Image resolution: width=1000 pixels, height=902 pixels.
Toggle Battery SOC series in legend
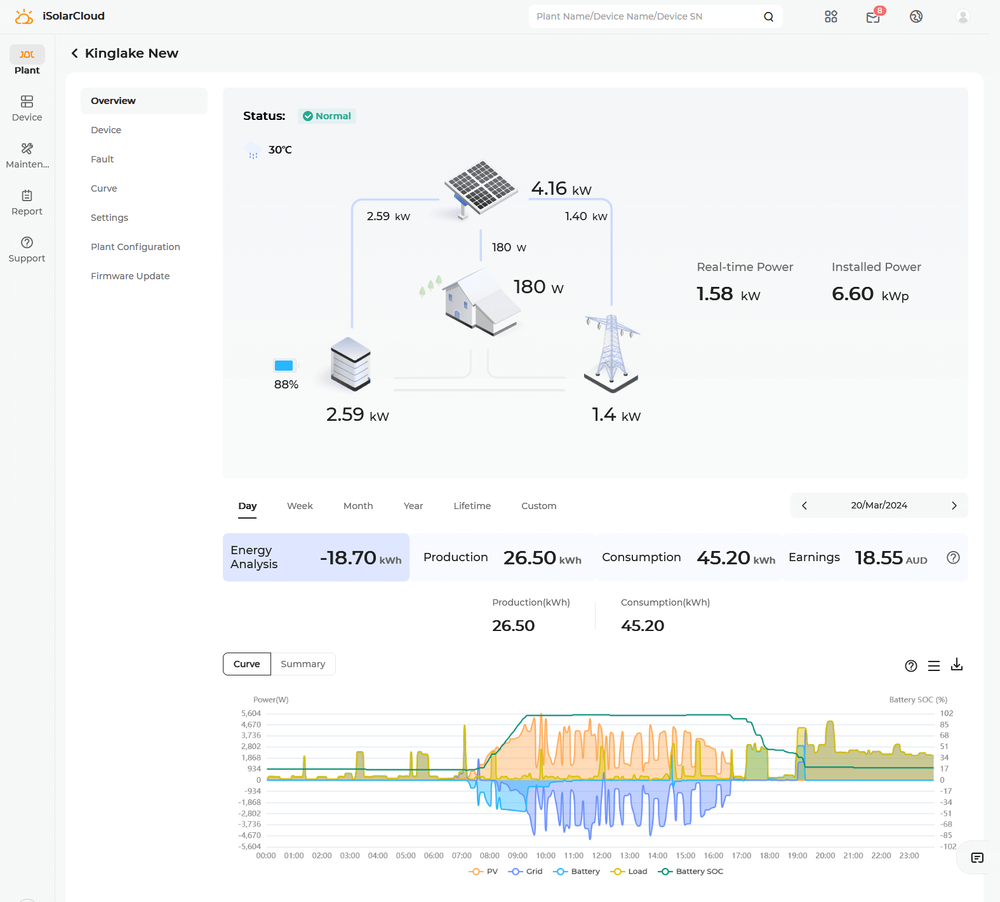691,871
